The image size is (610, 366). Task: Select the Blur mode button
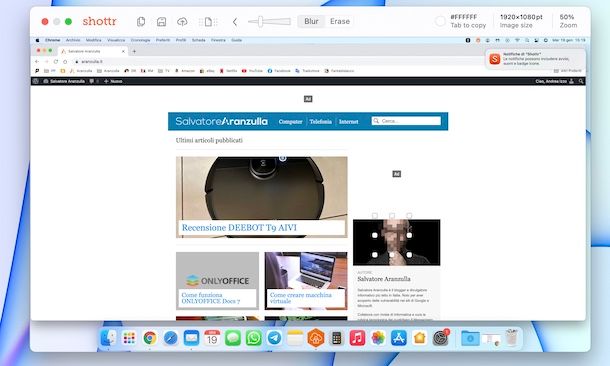coord(311,21)
